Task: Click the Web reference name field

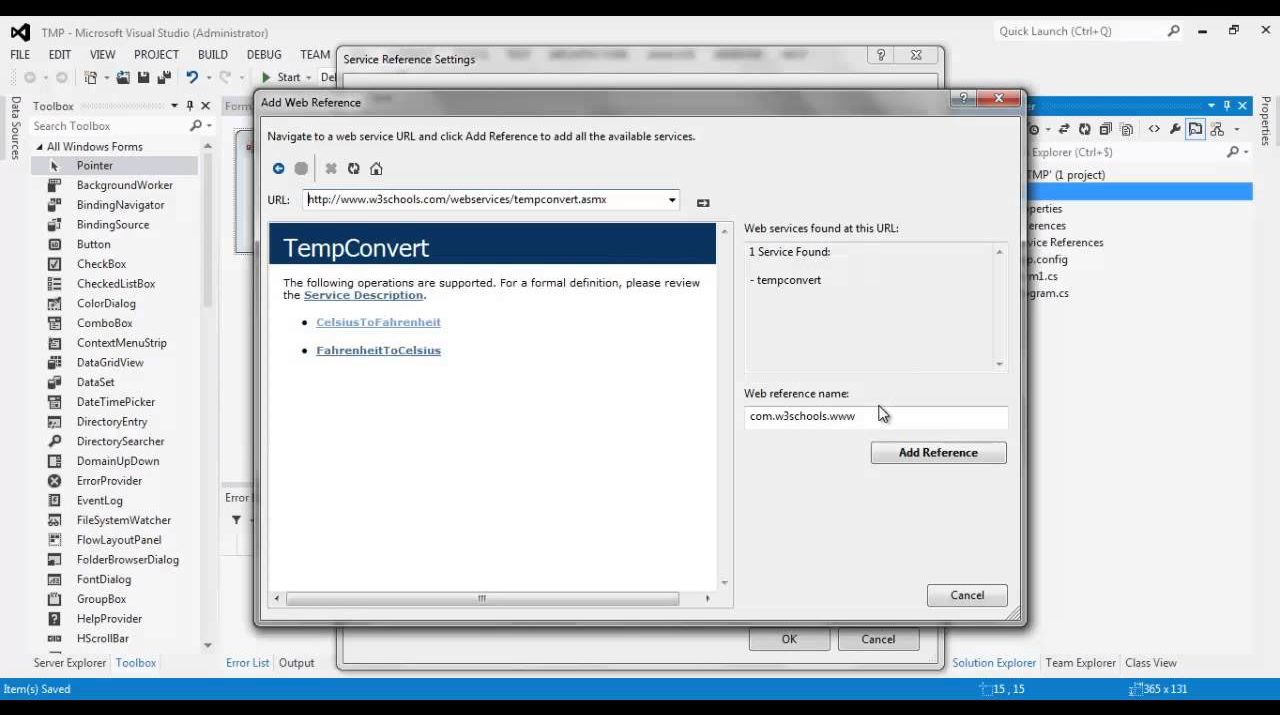Action: pyautogui.click(x=875, y=417)
